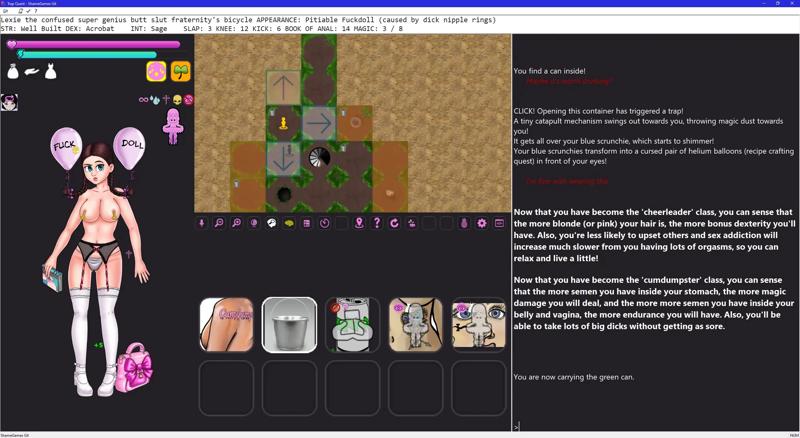Click the second magnifier zoom icon

point(236,223)
